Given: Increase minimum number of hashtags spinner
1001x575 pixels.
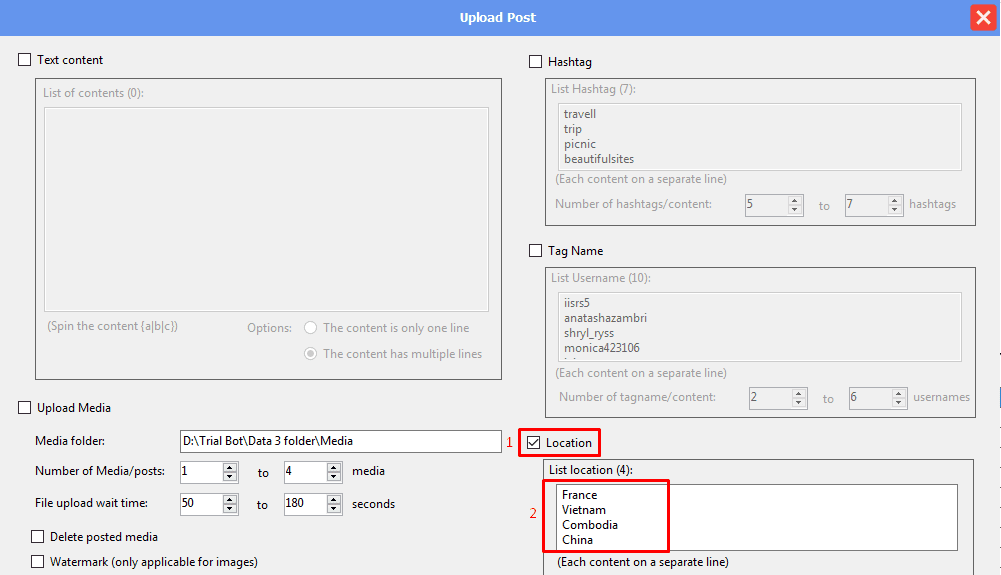Looking at the screenshot, I should pos(795,200).
